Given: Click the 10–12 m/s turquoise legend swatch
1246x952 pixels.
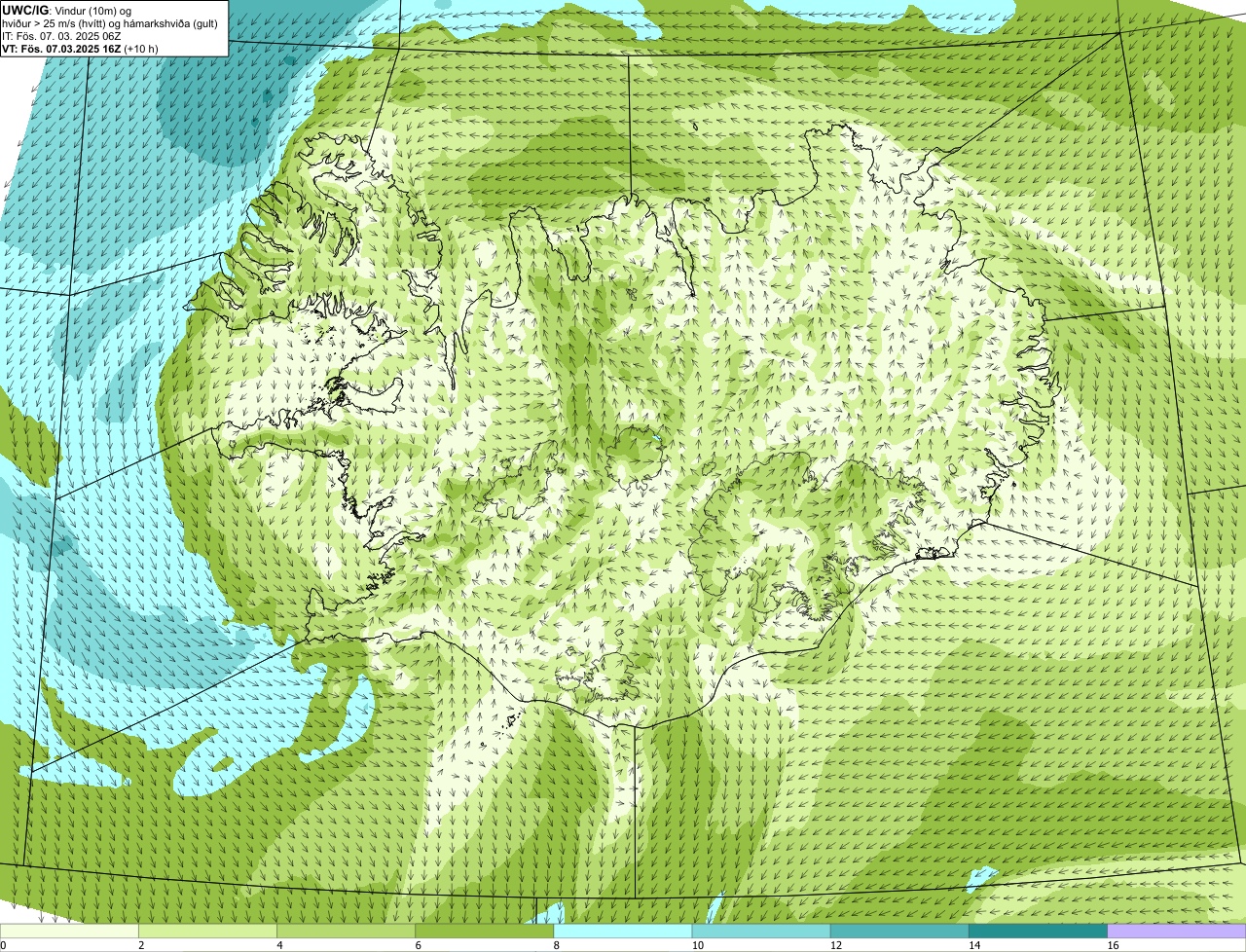Looking at the screenshot, I should [x=761, y=931].
